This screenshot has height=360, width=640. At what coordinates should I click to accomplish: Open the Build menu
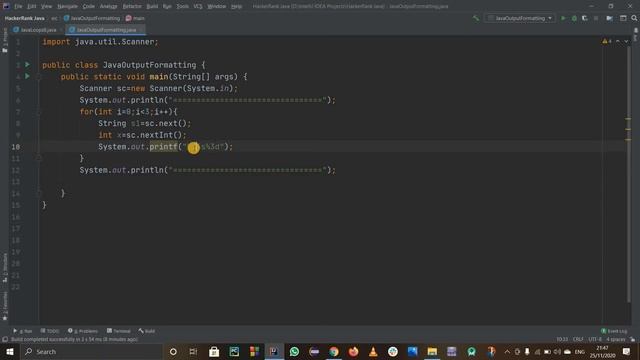152,6
